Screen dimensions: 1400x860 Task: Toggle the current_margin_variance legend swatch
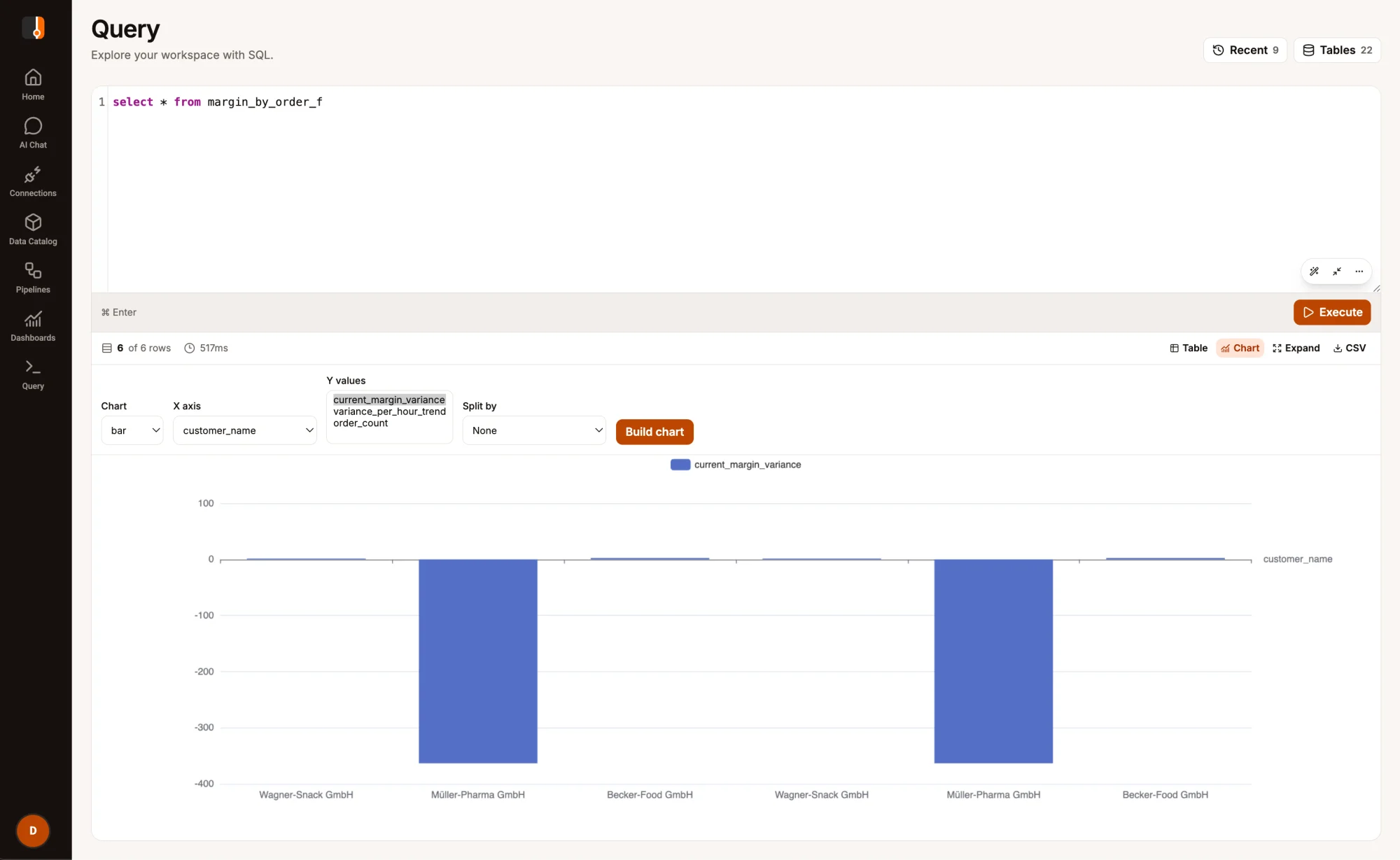point(680,465)
